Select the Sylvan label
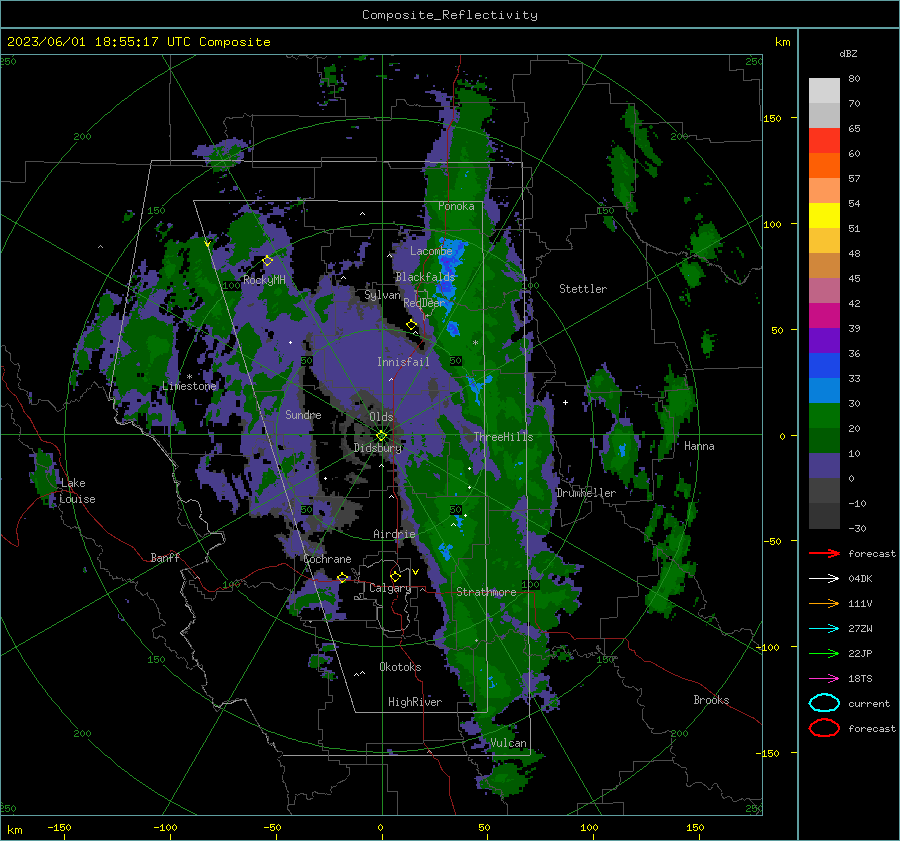This screenshot has height=841, width=900. (382, 295)
